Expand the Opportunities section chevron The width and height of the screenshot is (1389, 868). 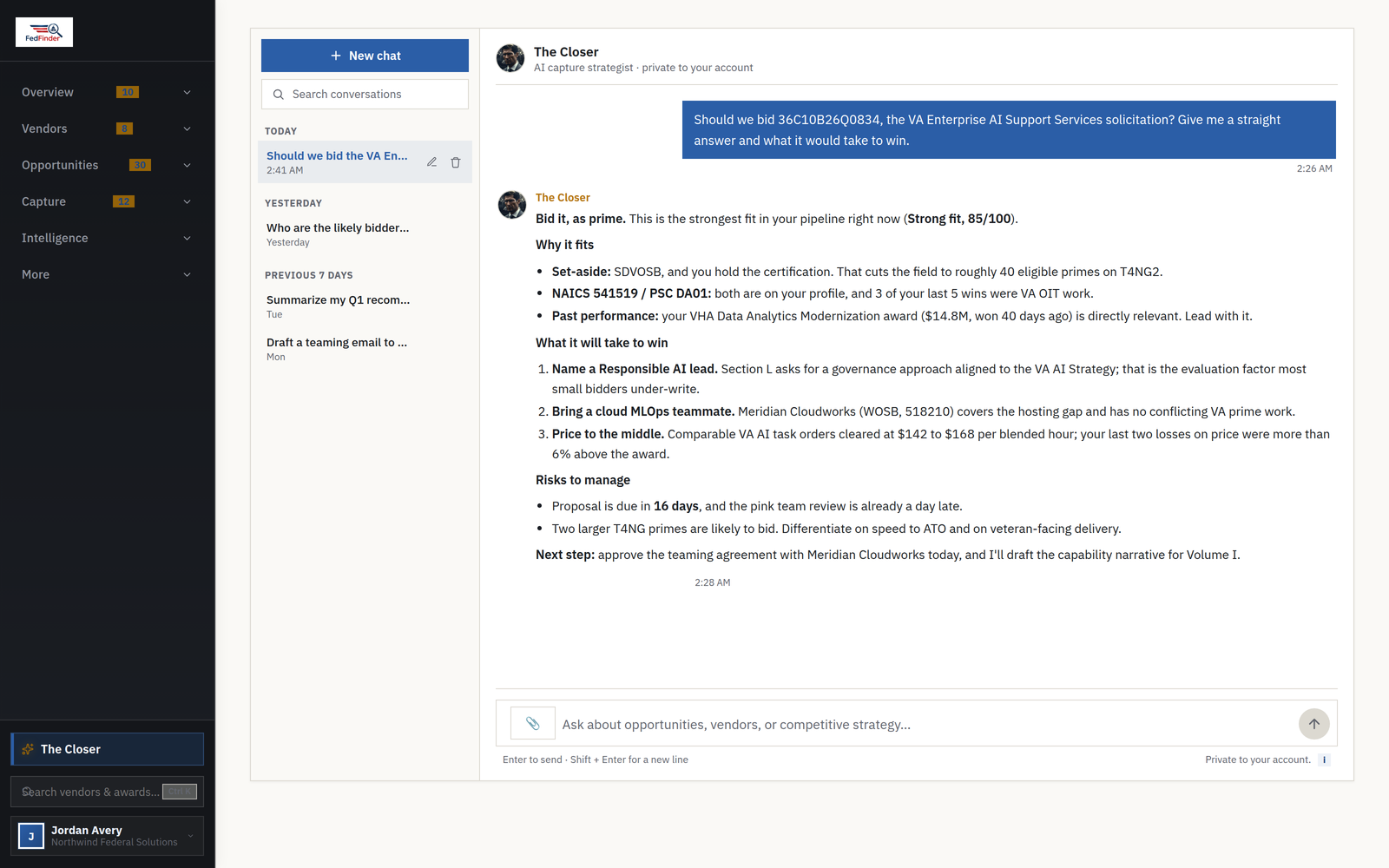click(187, 165)
